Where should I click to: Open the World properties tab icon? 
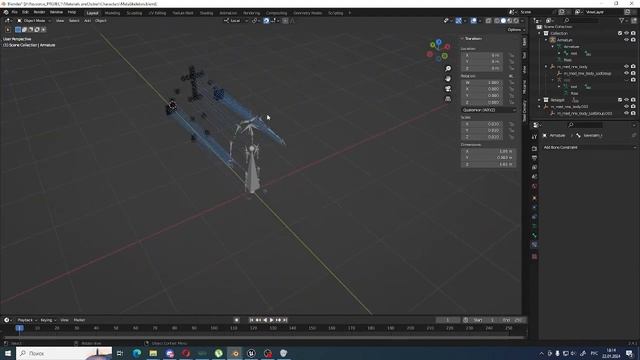(534, 186)
